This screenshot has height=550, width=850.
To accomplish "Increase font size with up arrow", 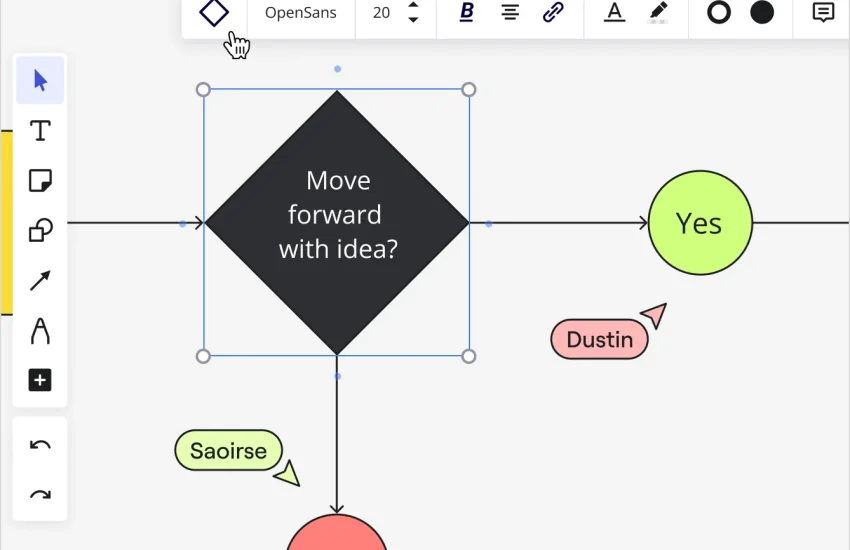I will pyautogui.click(x=413, y=6).
